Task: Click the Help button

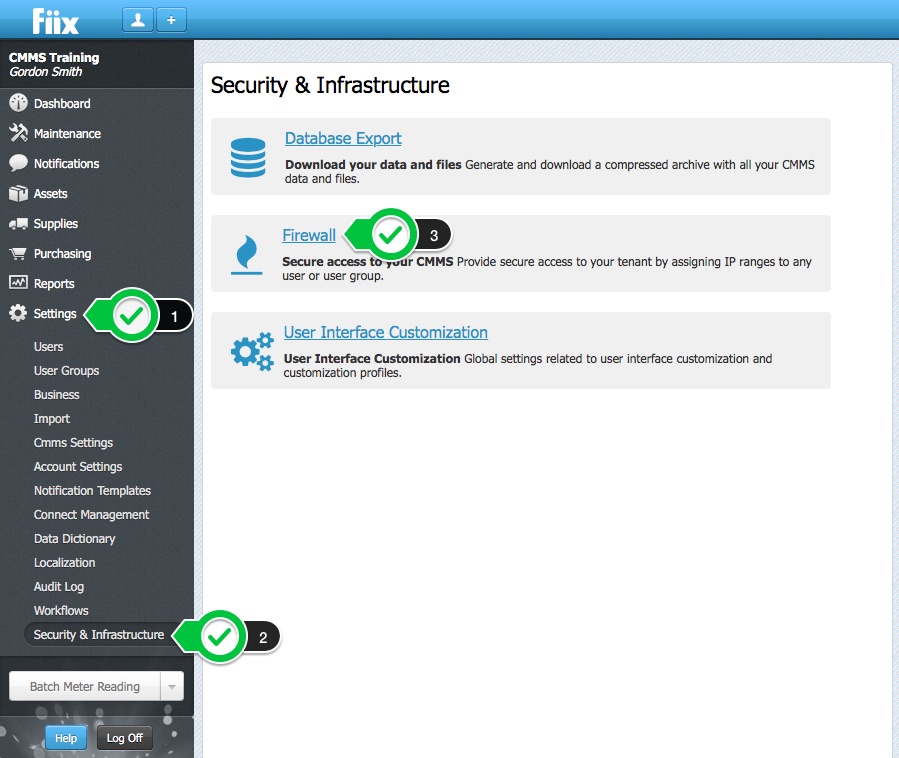Action: point(66,738)
